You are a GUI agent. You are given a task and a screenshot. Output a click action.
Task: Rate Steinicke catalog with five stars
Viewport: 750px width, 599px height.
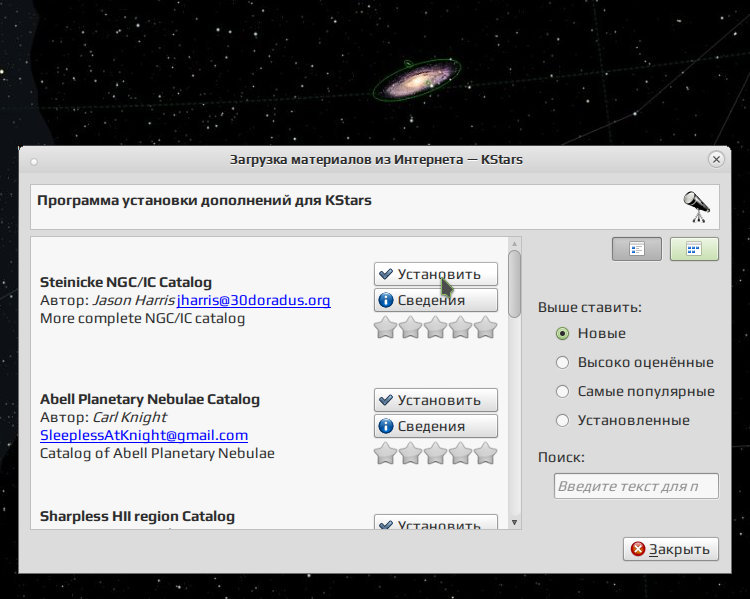pyautogui.click(x=485, y=327)
